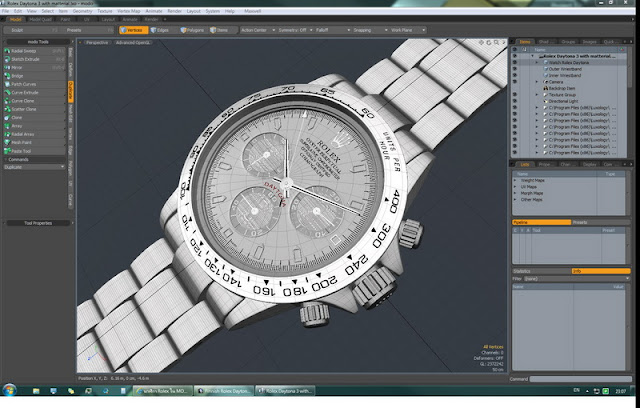Choose the Bridge tool
The image size is (640, 408).
35,76
